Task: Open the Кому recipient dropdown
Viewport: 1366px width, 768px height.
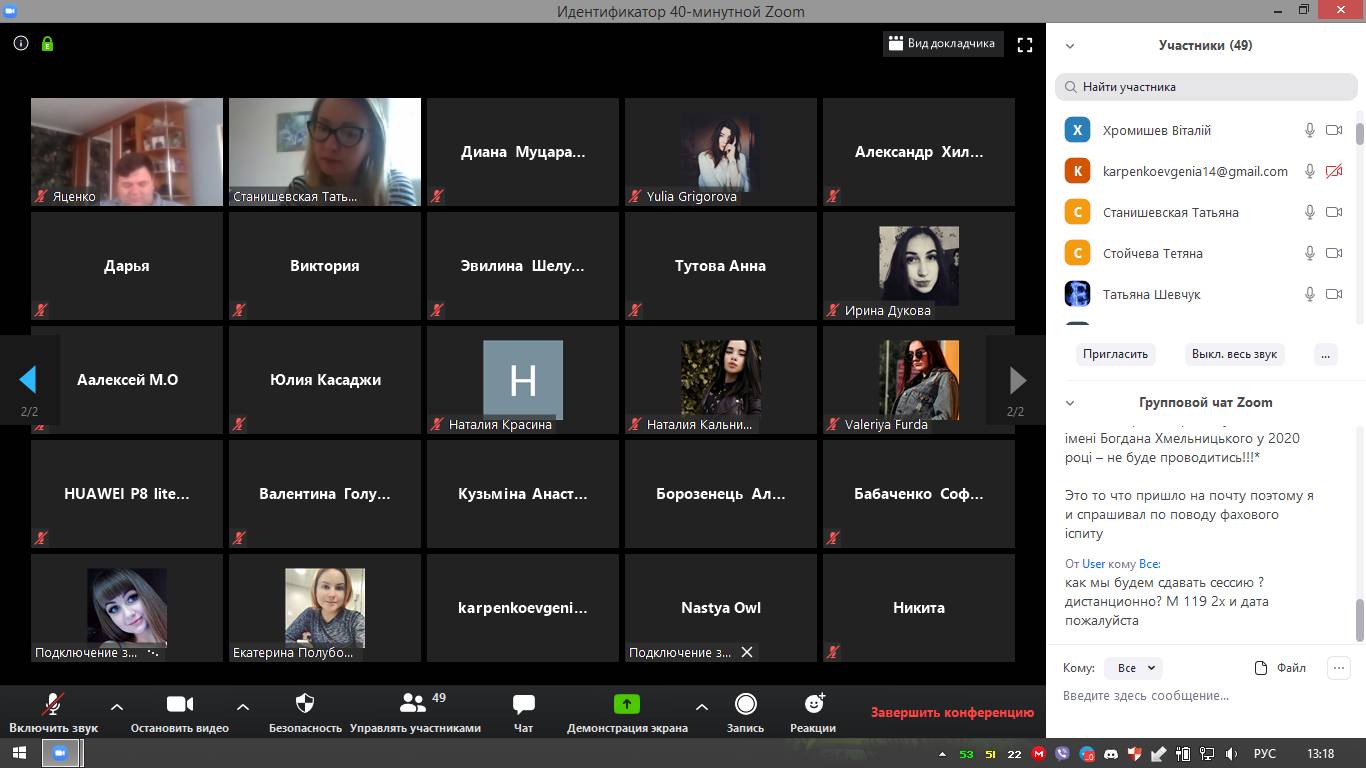Action: (1134, 668)
